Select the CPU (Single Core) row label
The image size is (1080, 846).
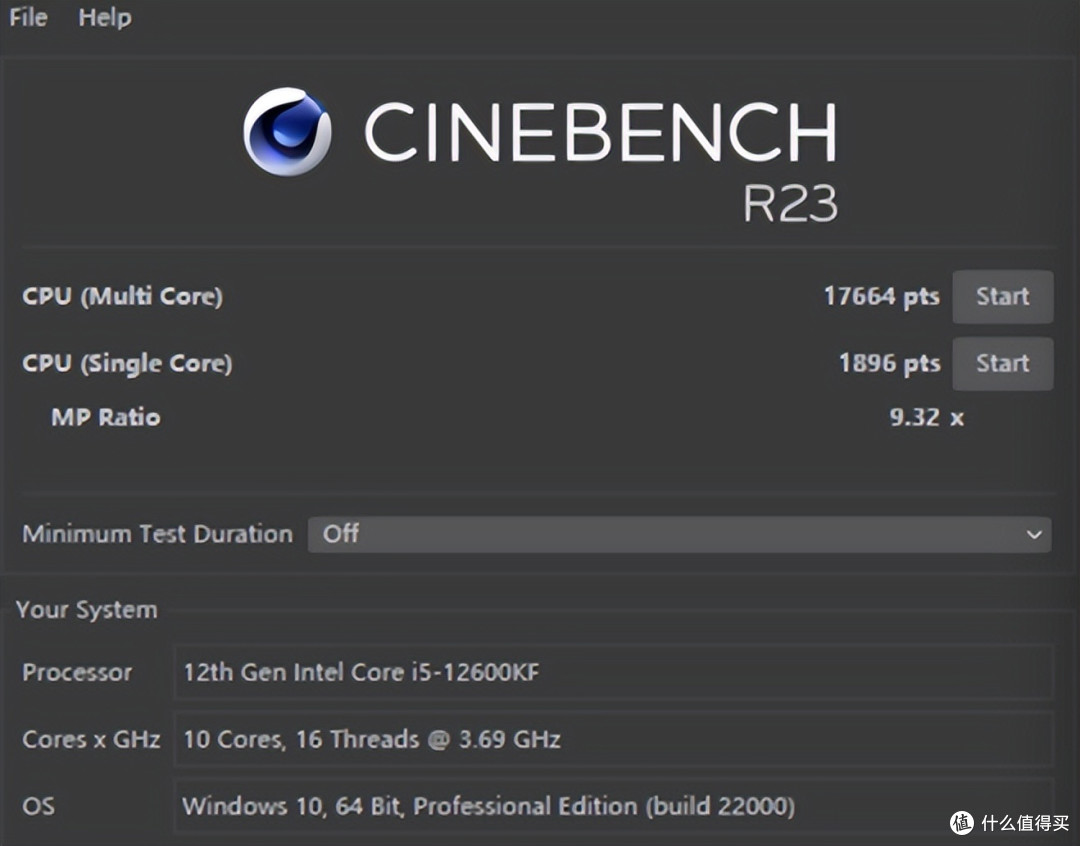pyautogui.click(x=127, y=363)
